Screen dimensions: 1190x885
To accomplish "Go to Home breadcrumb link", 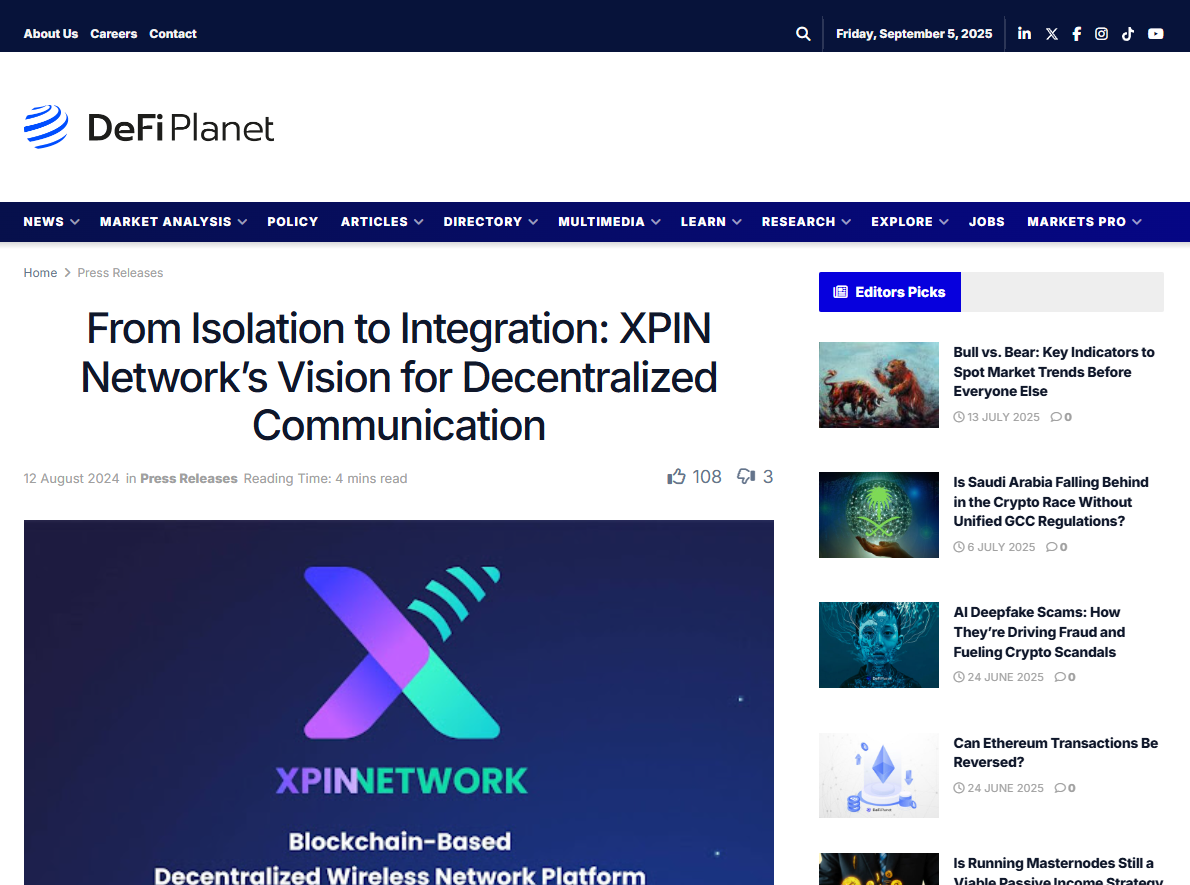I will pyautogui.click(x=40, y=273).
